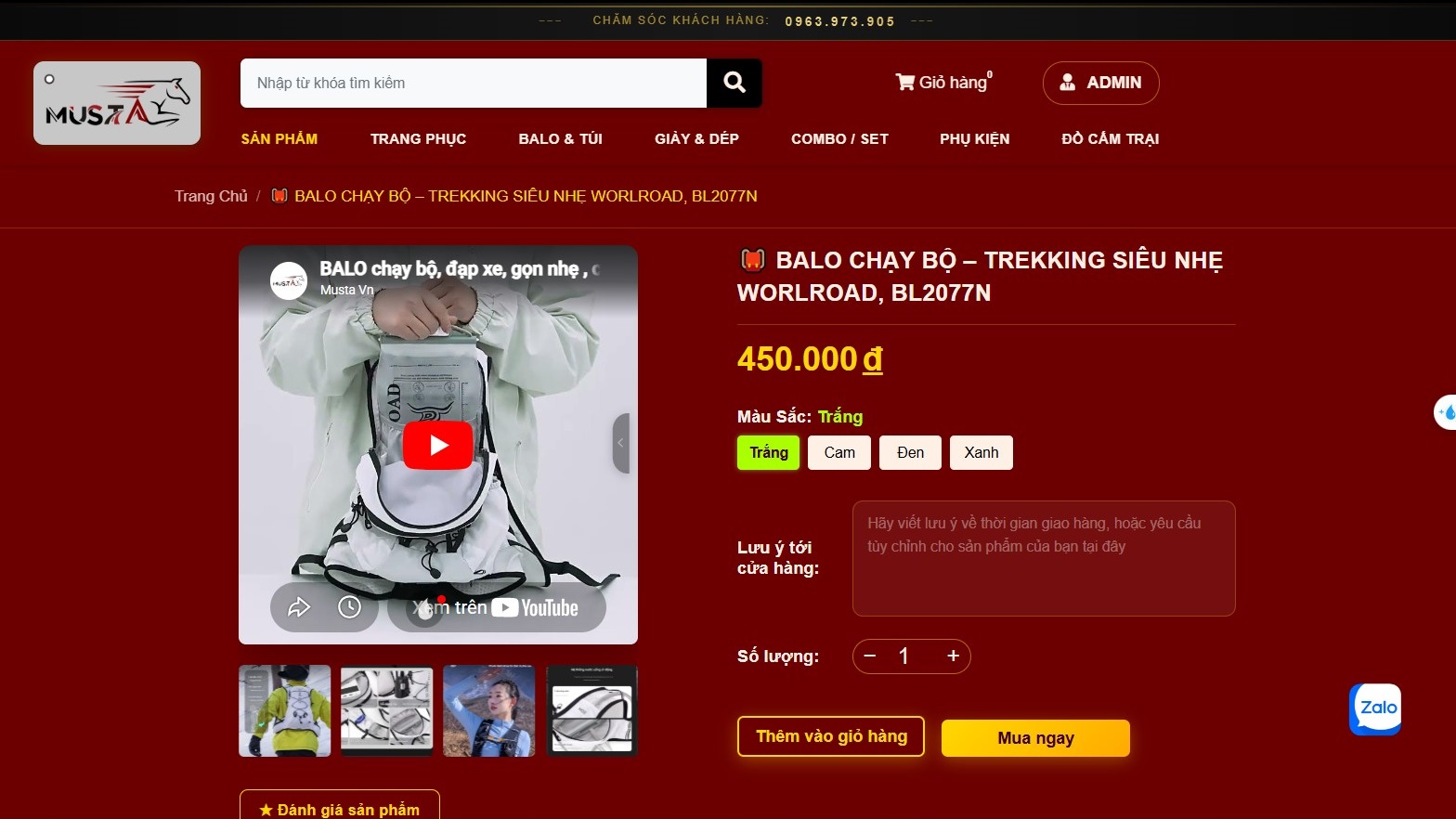Open the Giỏ hàng shopping cart
The image size is (1456, 819).
click(x=943, y=82)
